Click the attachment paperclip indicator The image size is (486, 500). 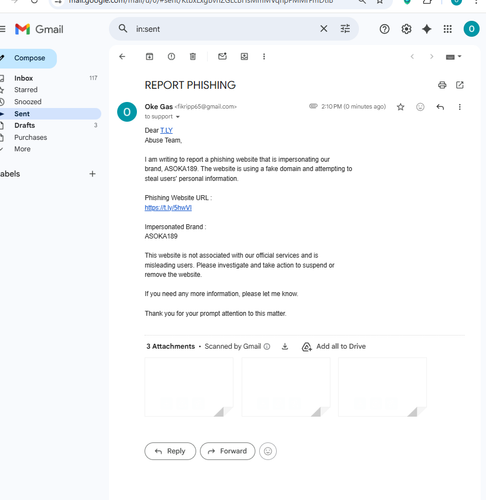[x=313, y=106]
